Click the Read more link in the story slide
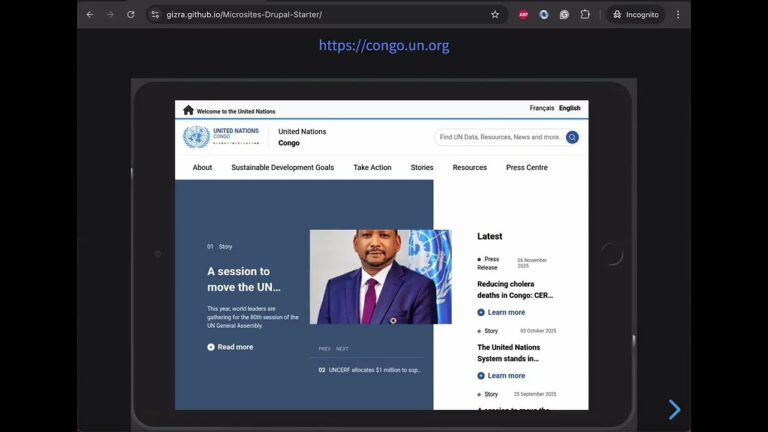 click(x=235, y=347)
